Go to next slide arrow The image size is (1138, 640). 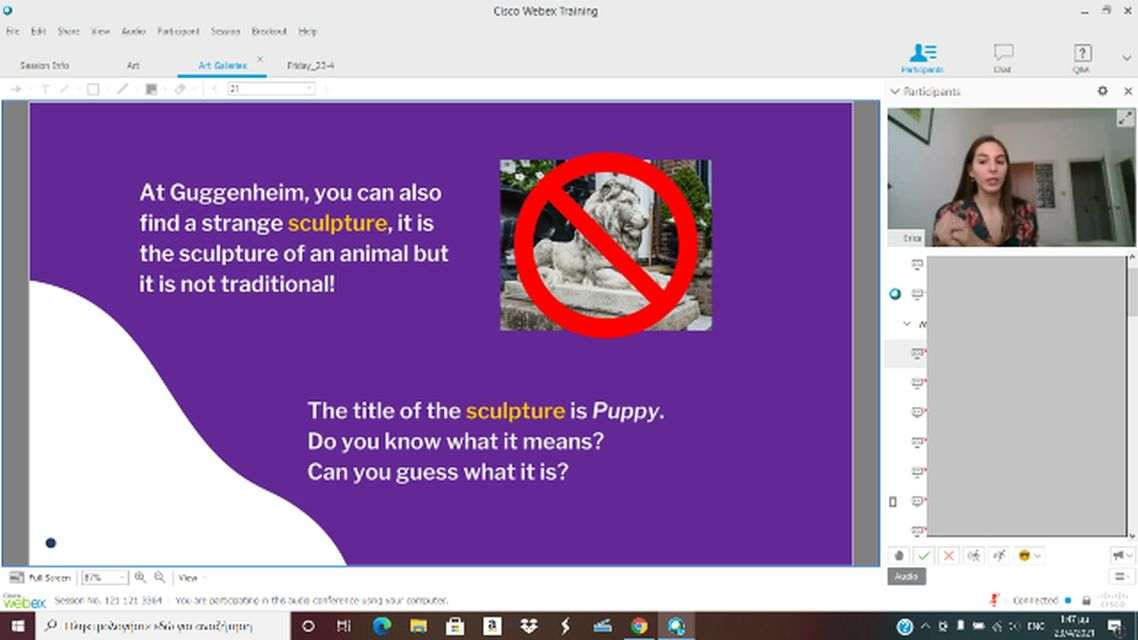(x=325, y=89)
